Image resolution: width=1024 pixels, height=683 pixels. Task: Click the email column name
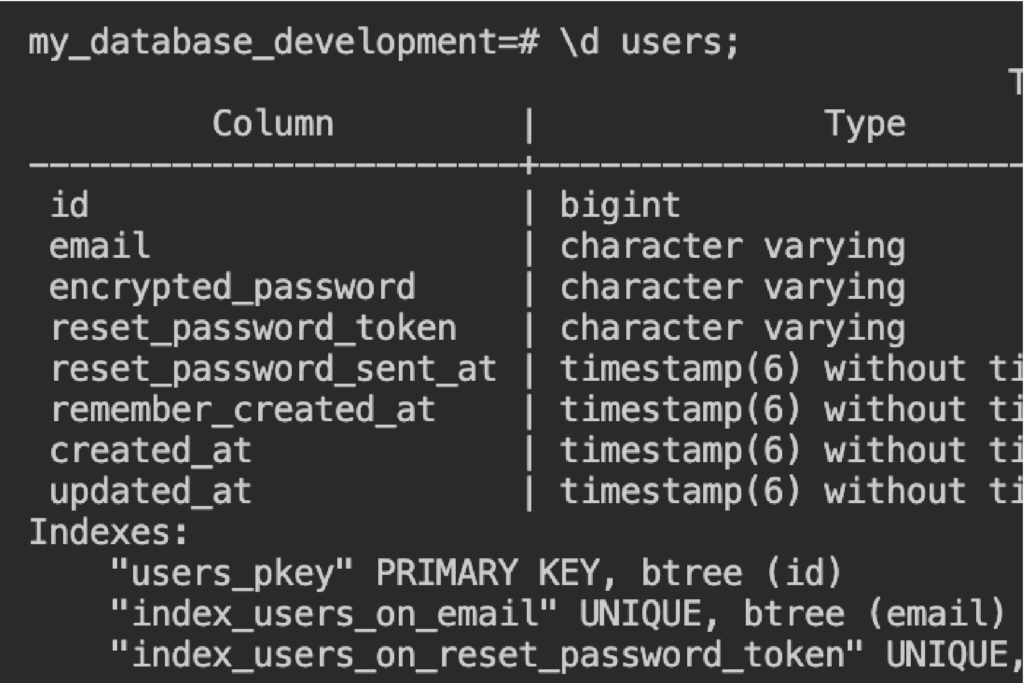pos(99,247)
